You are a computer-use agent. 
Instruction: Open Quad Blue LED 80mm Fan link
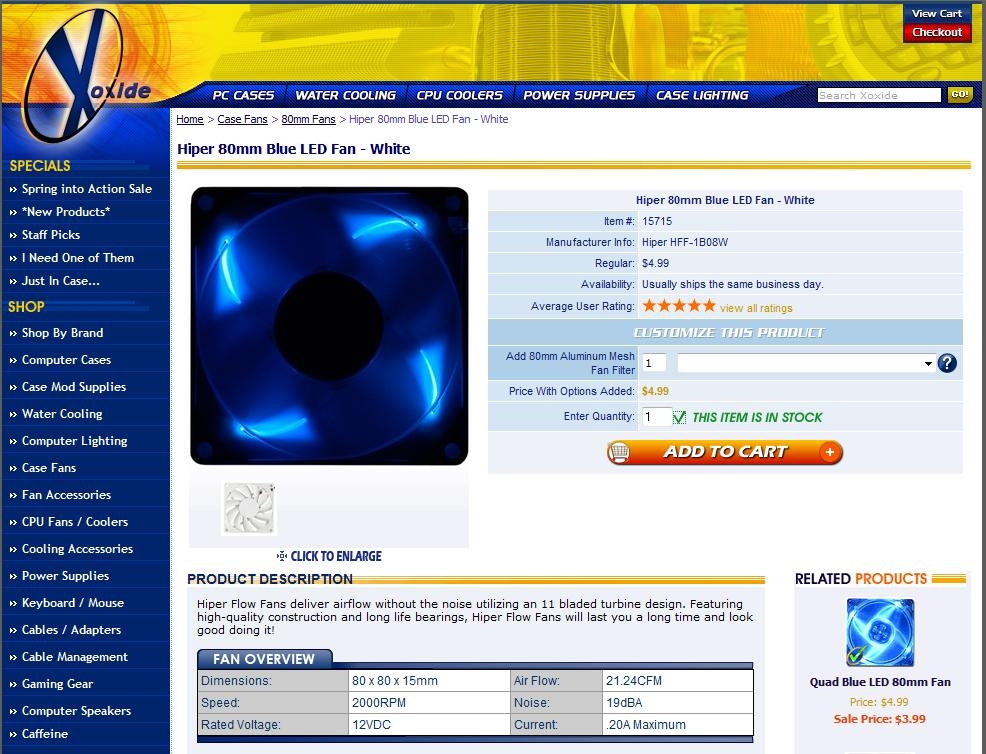click(880, 682)
